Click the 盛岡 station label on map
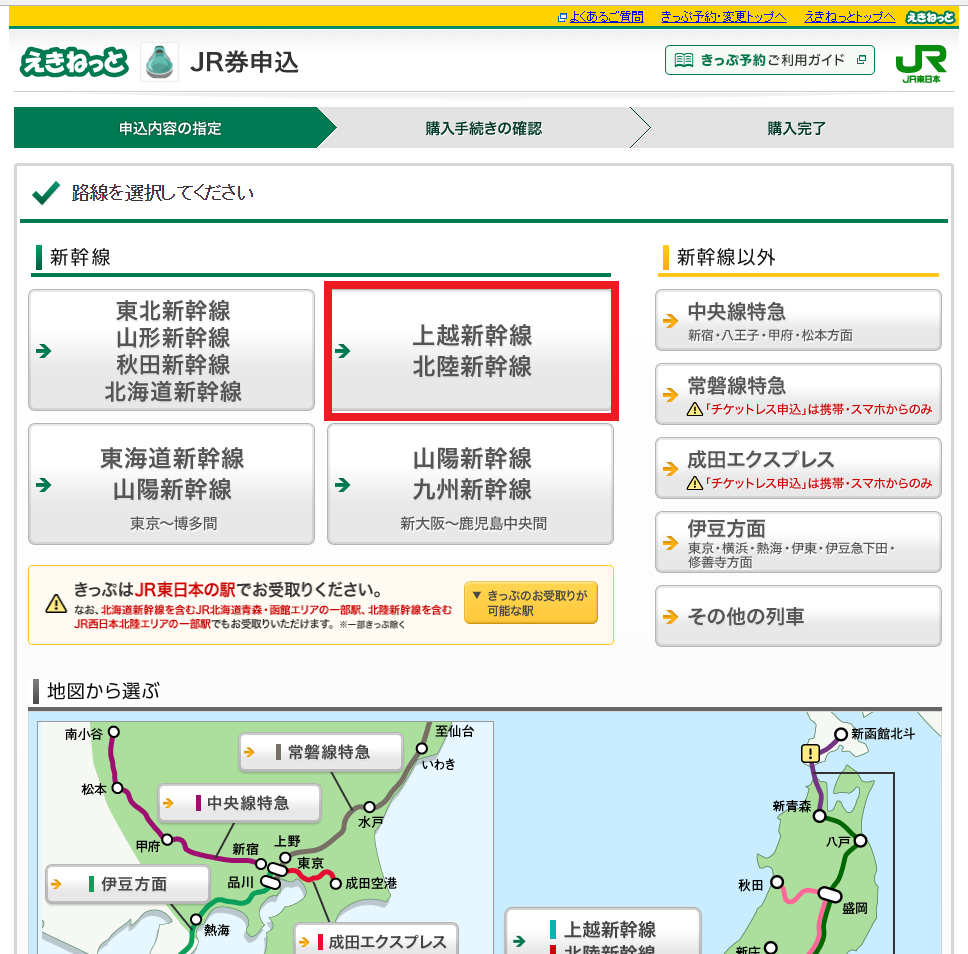This screenshot has height=954, width=968. (x=855, y=908)
